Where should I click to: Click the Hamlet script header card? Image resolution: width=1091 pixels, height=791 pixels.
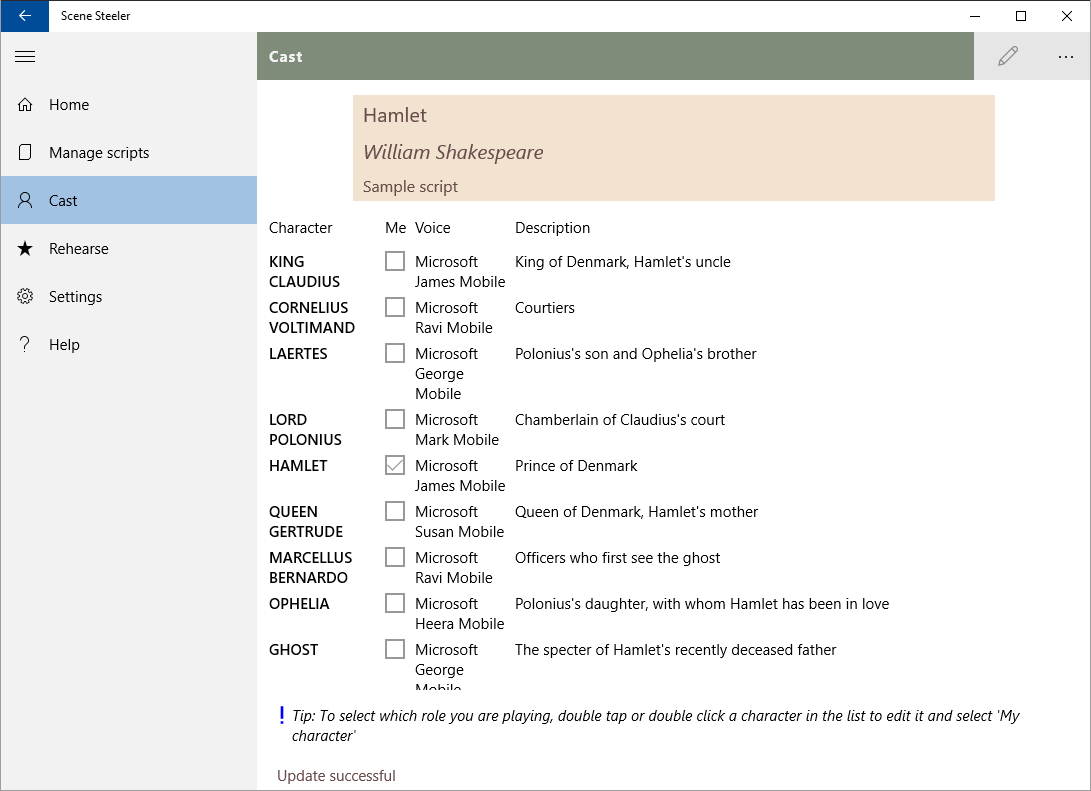pyautogui.click(x=673, y=147)
